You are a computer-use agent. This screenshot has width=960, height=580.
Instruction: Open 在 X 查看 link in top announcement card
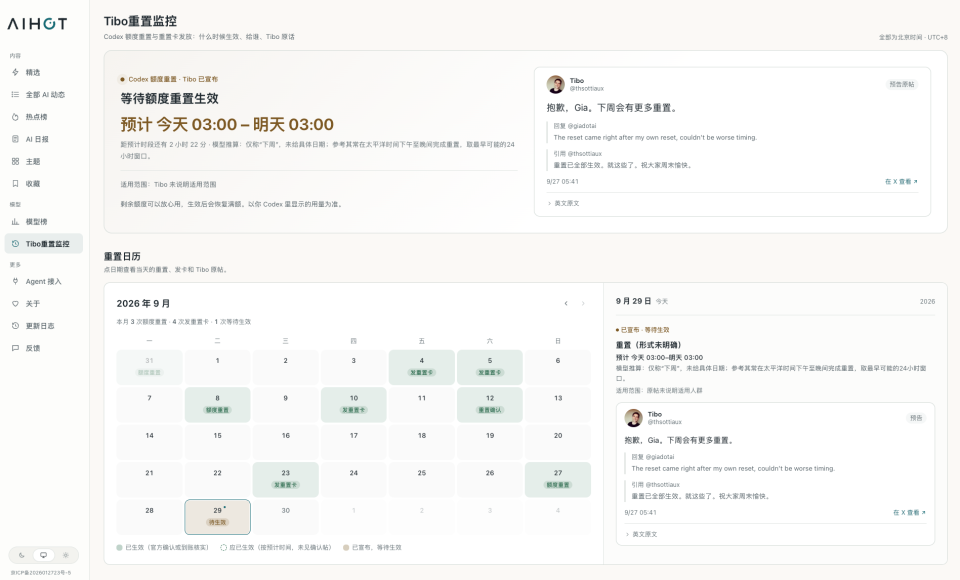[901, 182]
